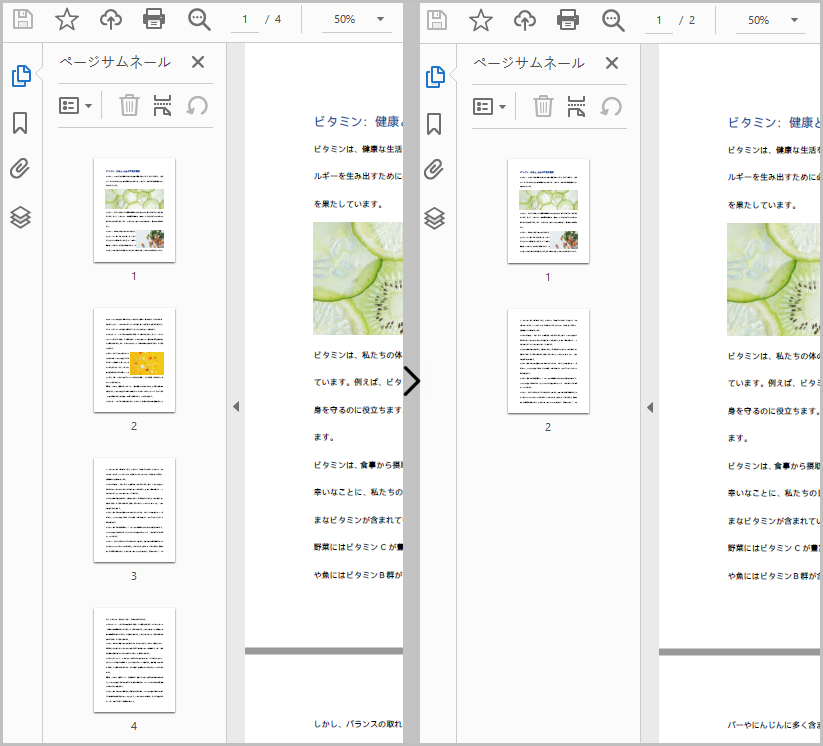The image size is (823, 746).
Task: Open the search magnifier tool
Action: pos(197,18)
